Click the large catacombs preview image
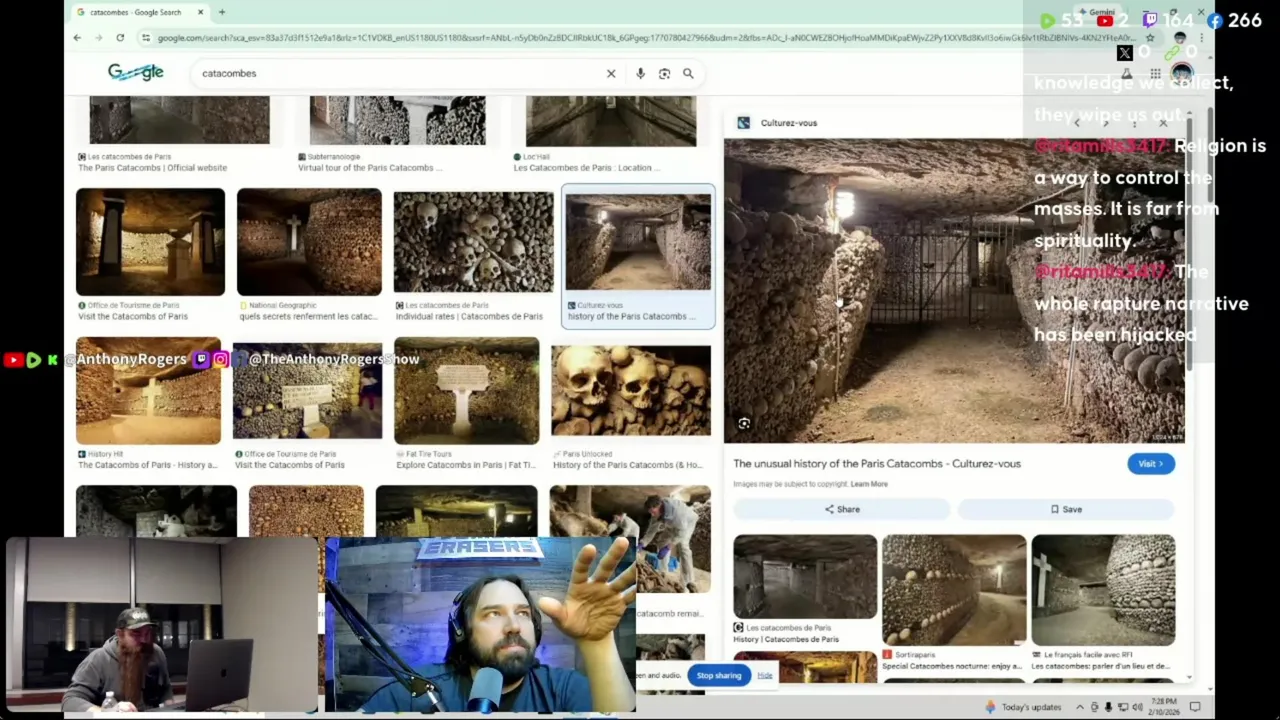Image resolution: width=1280 pixels, height=720 pixels. 954,290
